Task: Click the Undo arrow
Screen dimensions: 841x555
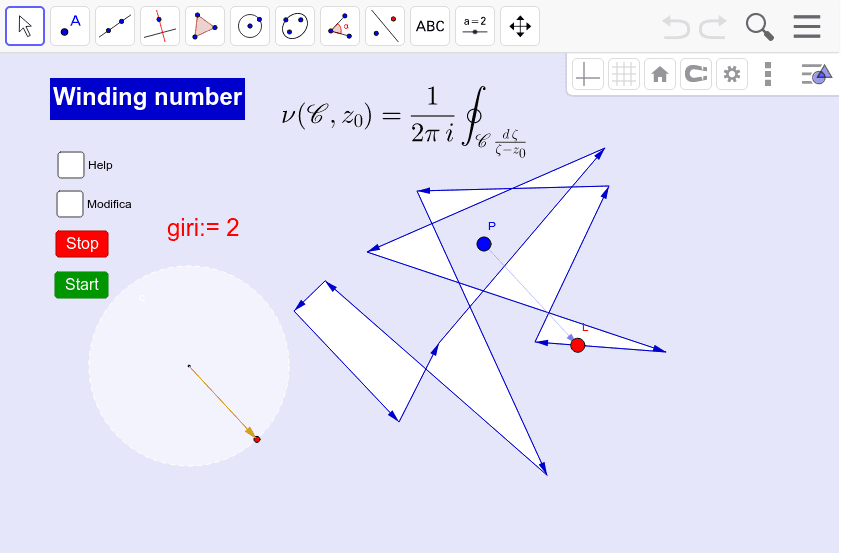Action: [x=676, y=27]
